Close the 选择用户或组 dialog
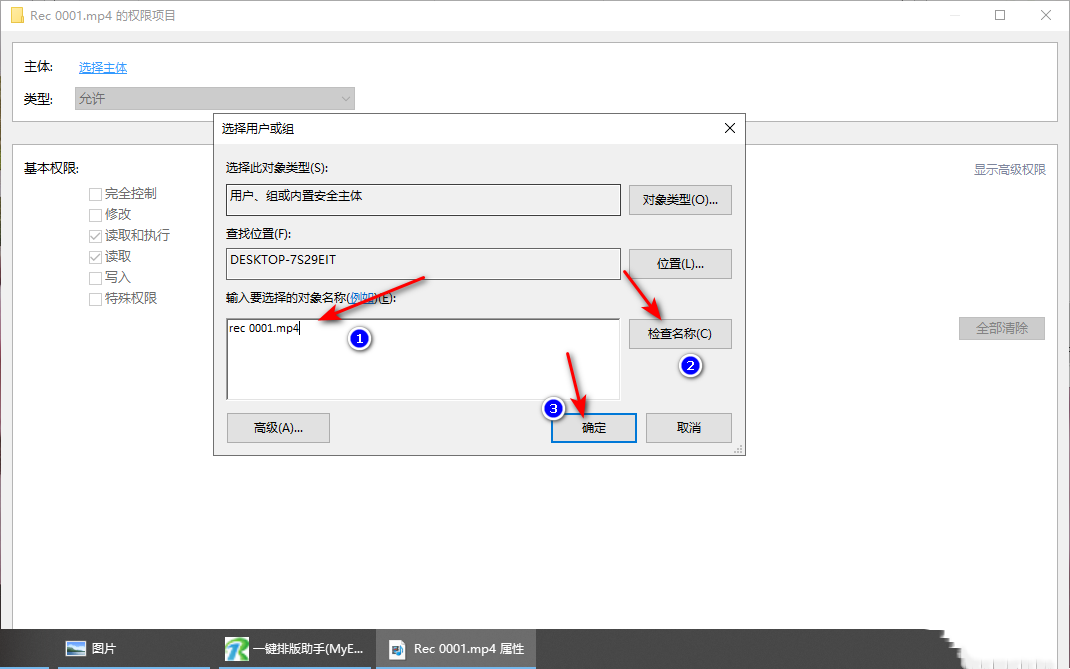The height and width of the screenshot is (669, 1070). point(729,128)
